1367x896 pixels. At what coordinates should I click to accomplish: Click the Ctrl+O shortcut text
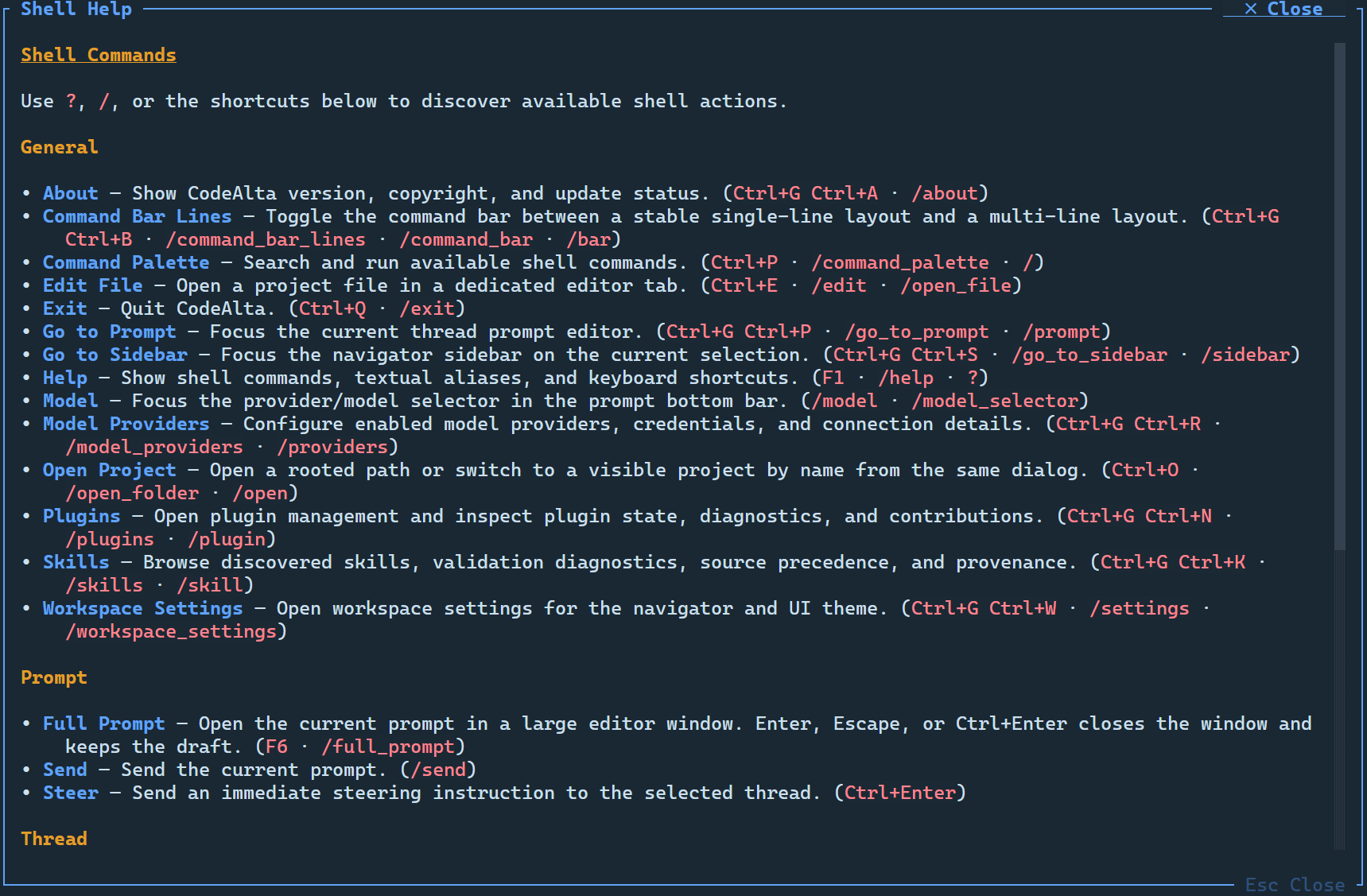[x=1145, y=470]
